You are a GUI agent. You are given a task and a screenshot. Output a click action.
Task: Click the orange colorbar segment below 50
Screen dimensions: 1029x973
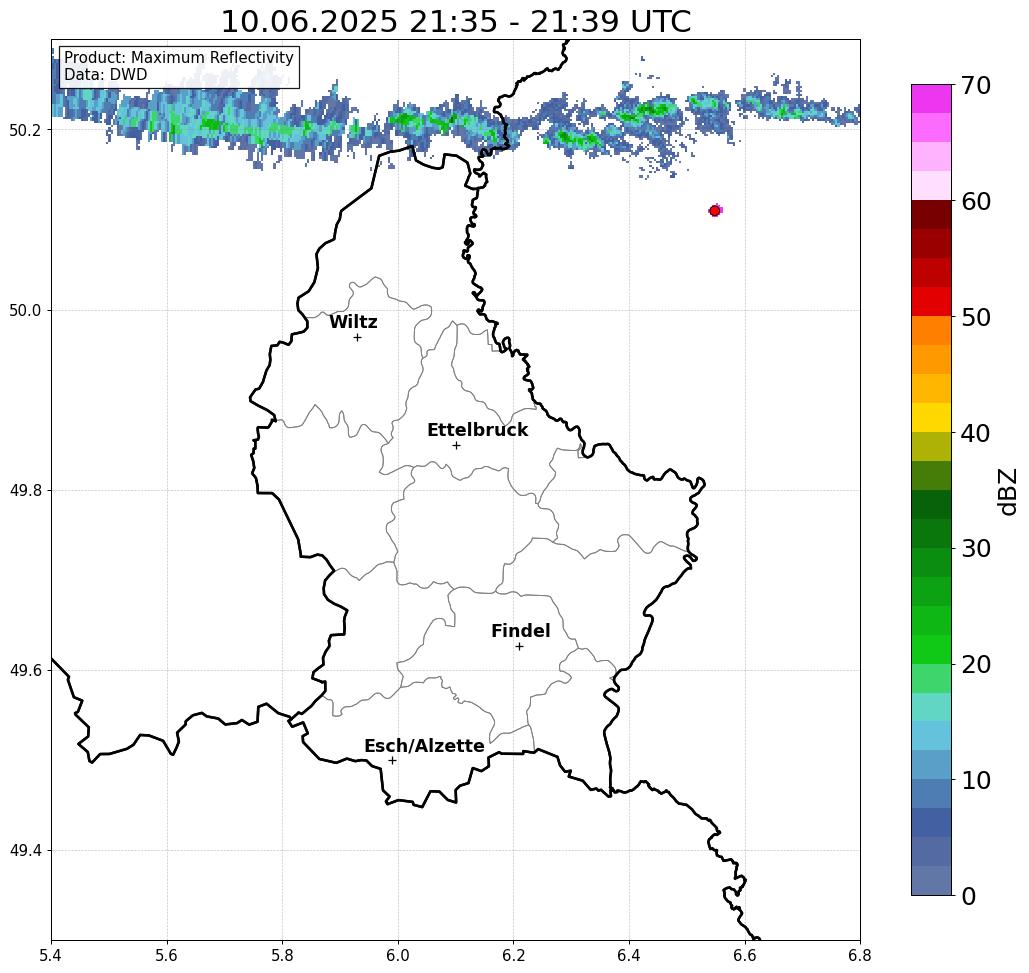(931, 330)
